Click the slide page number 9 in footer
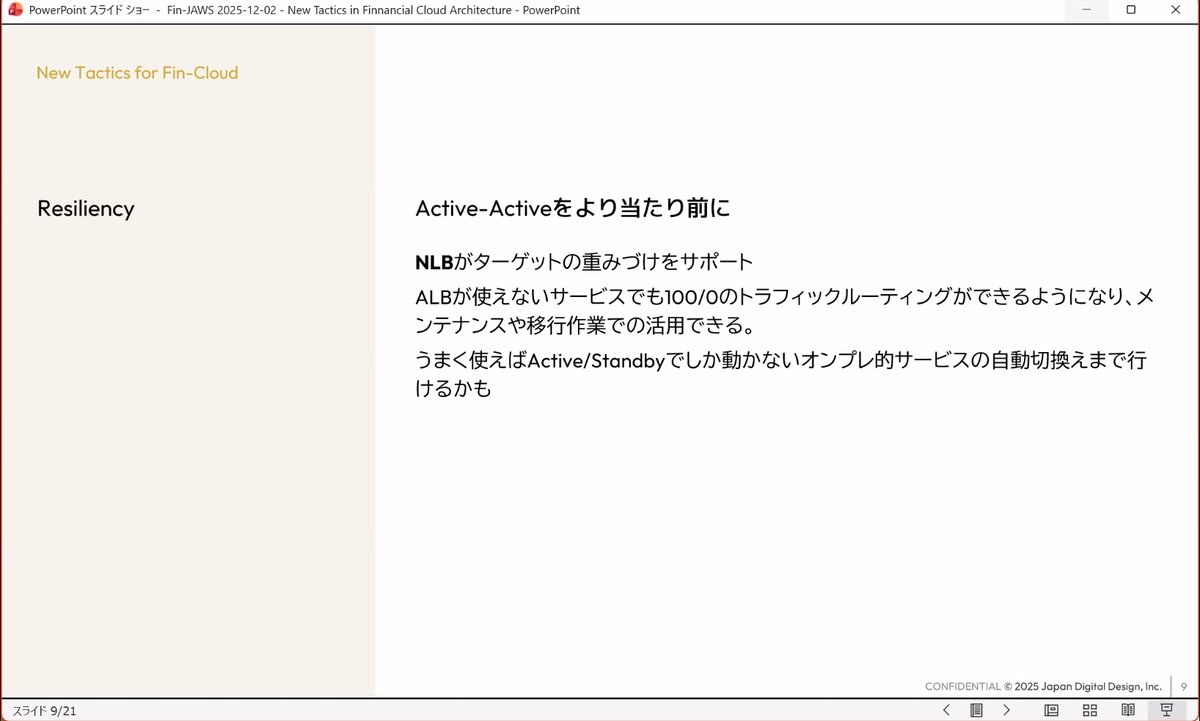The image size is (1200, 721). [x=1183, y=687]
